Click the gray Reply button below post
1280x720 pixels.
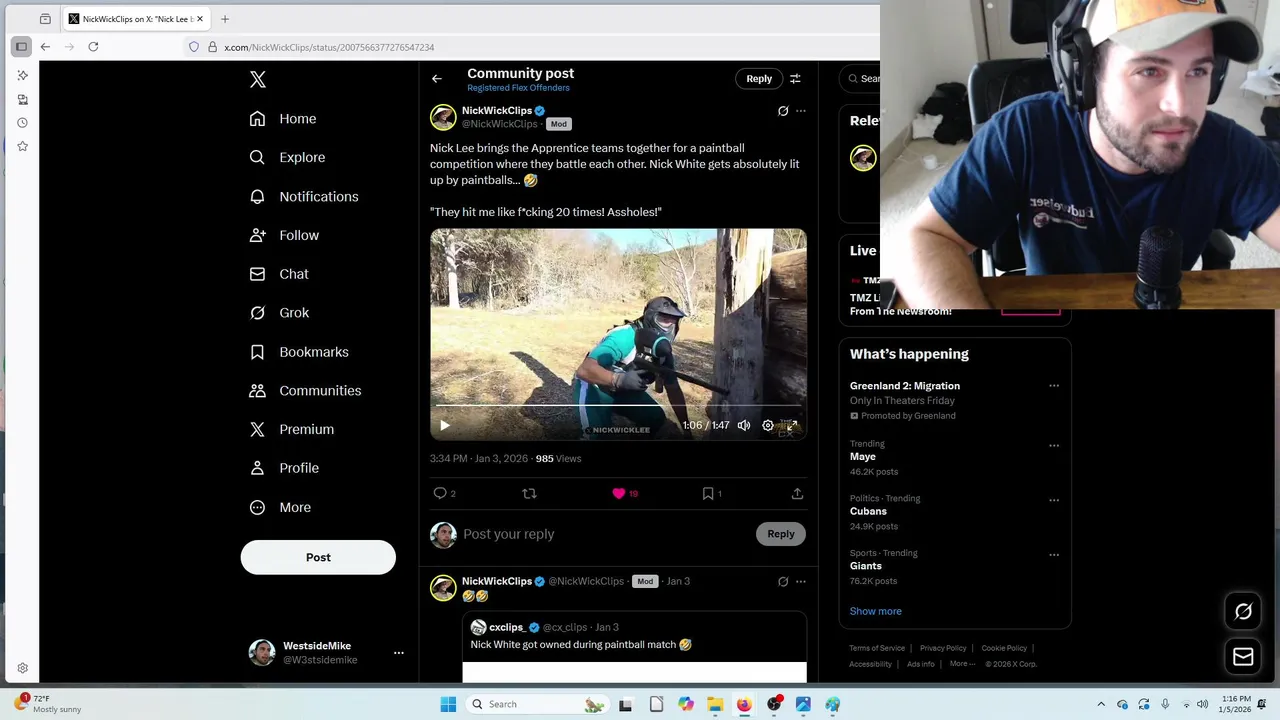(781, 534)
